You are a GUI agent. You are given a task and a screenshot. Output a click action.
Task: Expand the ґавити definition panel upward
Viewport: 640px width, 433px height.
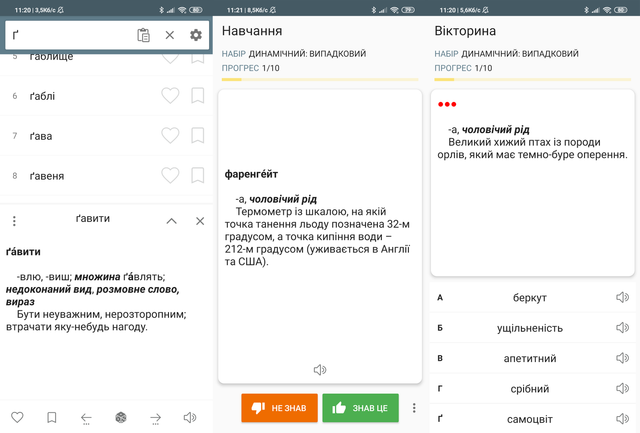[x=171, y=220]
